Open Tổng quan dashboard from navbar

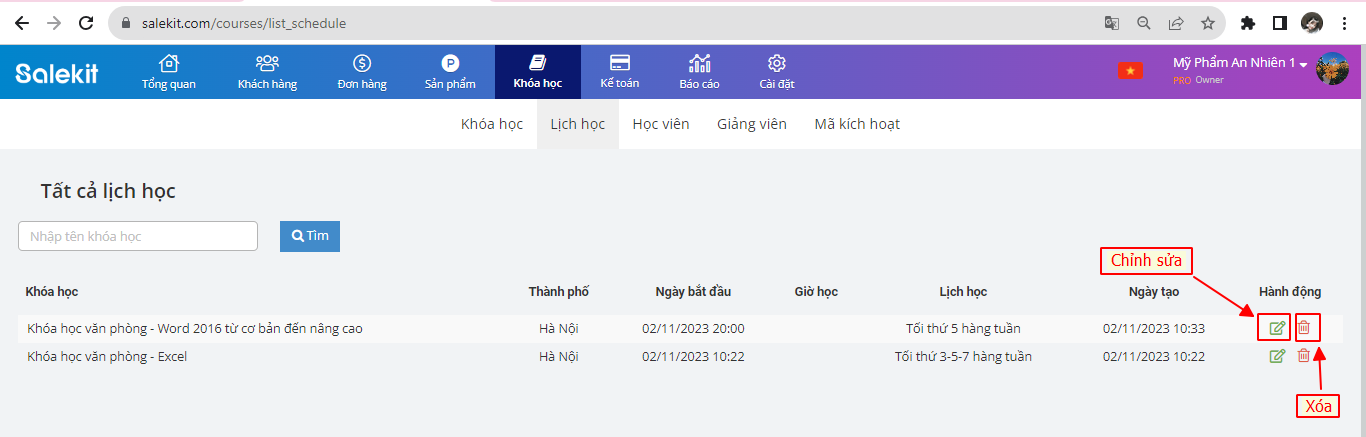pos(169,72)
